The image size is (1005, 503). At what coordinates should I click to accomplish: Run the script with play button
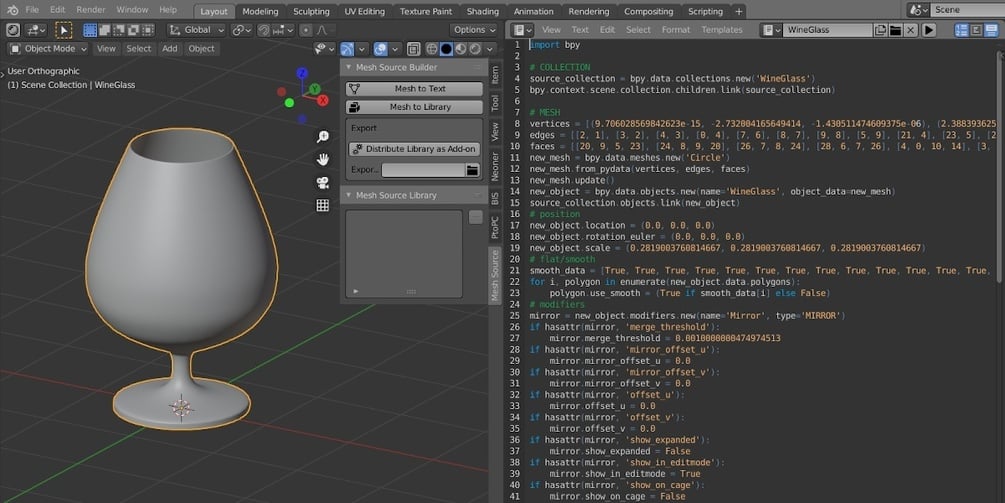(929, 30)
